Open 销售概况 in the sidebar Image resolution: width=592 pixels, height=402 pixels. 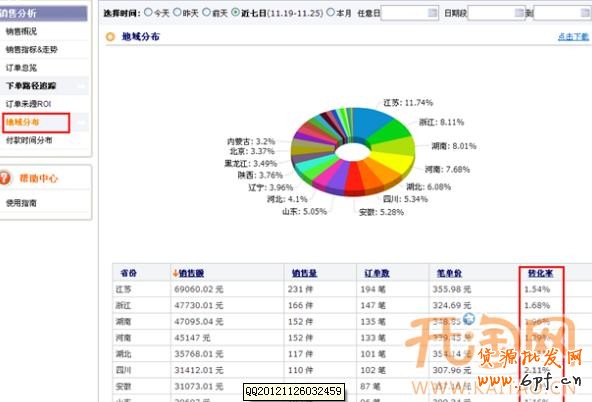(x=22, y=31)
